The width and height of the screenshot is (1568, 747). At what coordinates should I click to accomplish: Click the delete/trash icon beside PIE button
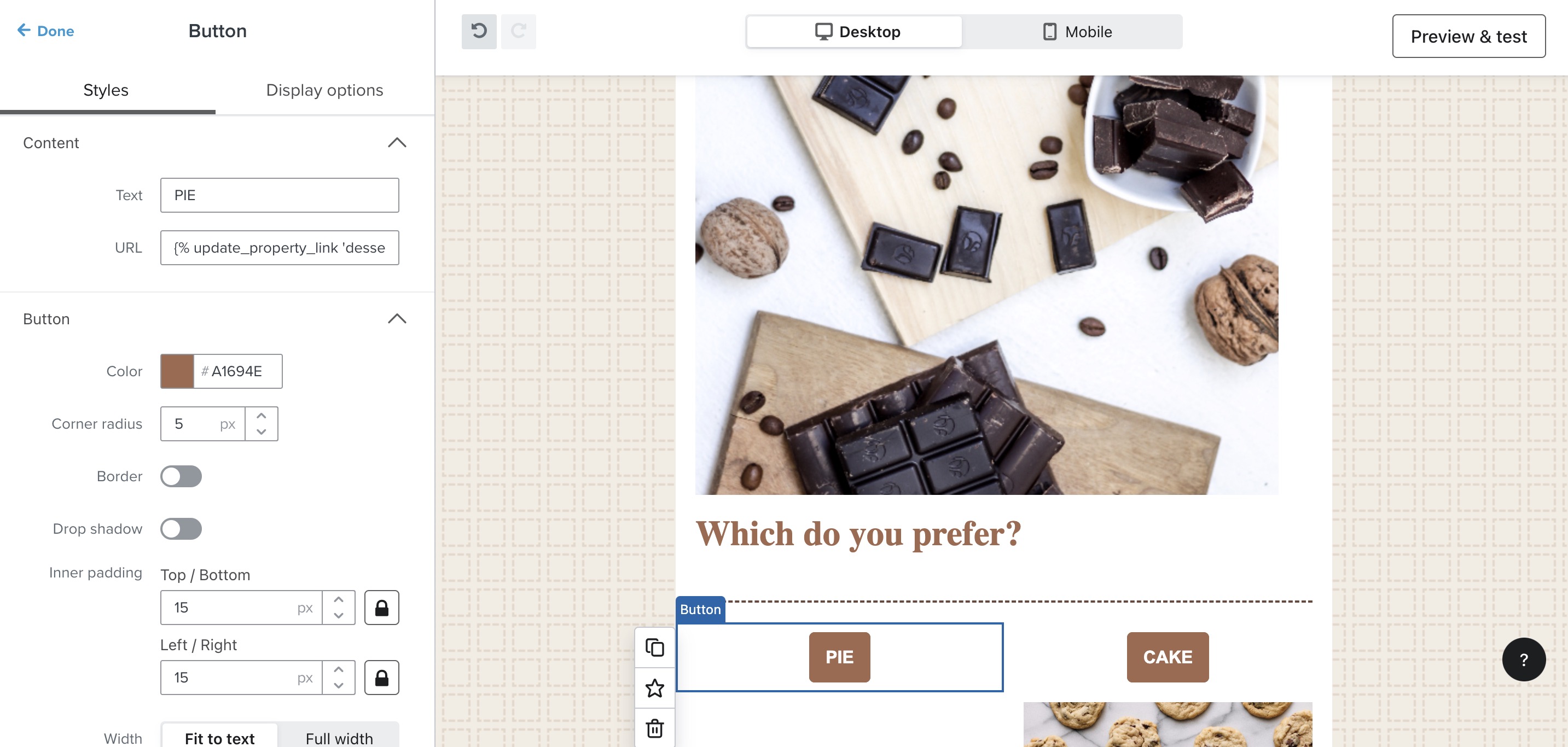point(654,728)
